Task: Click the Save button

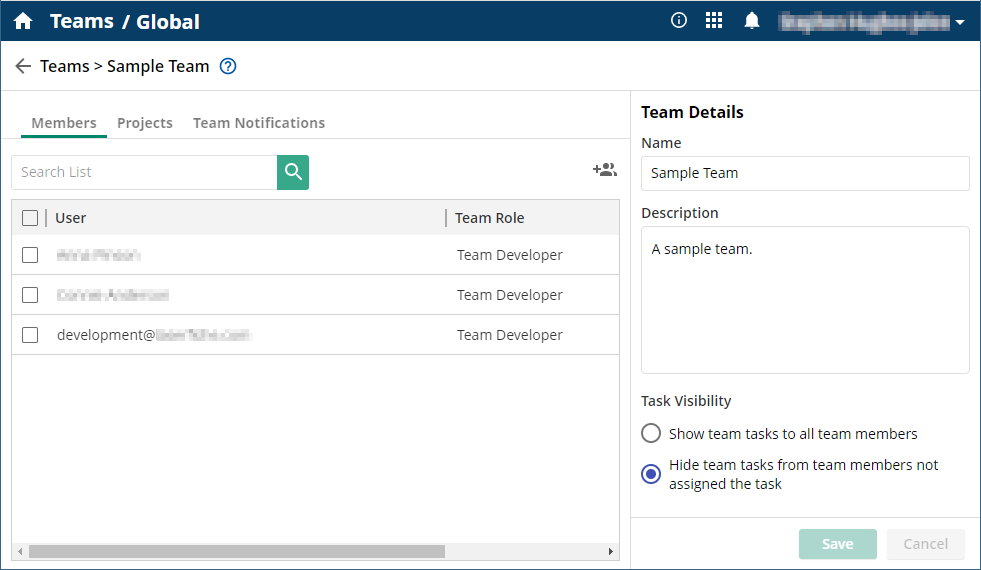Action: tap(837, 544)
